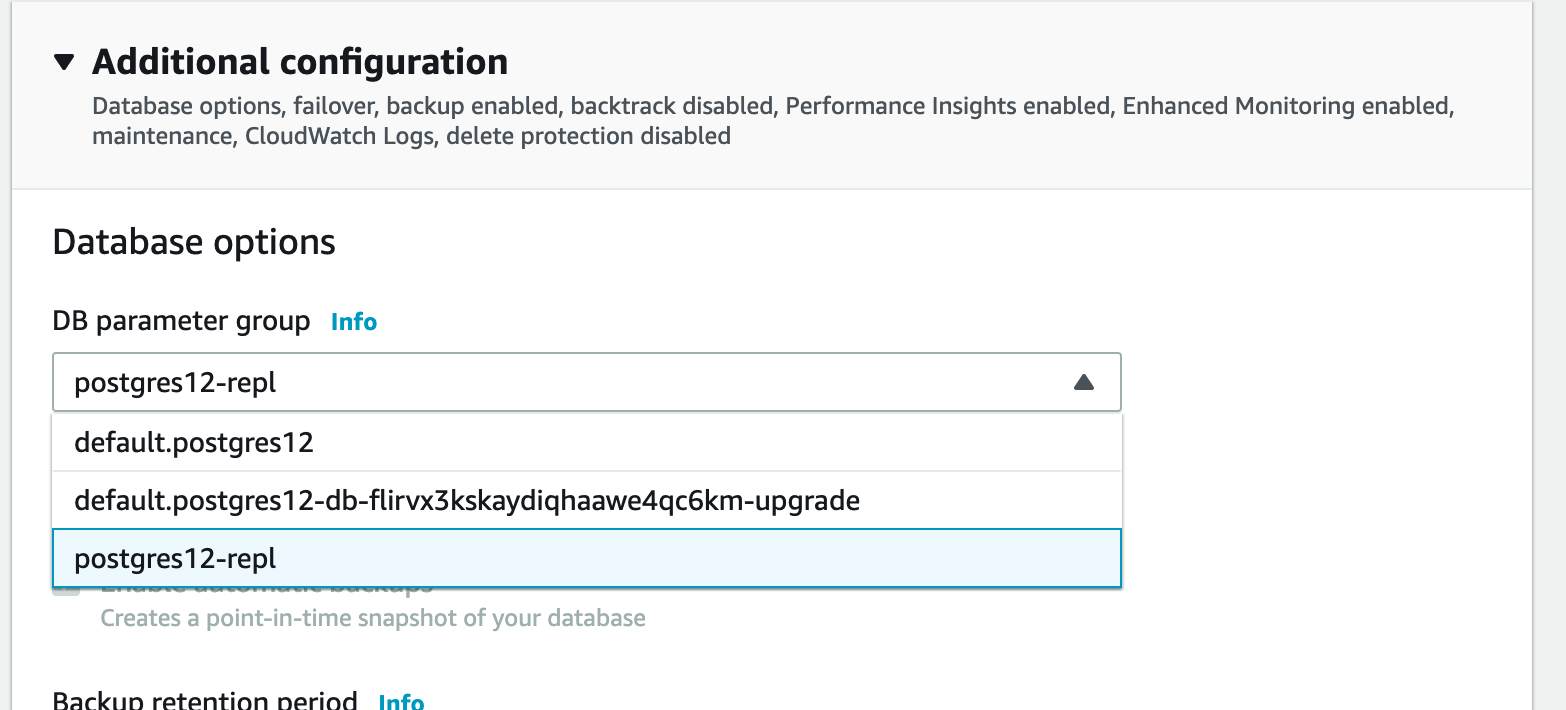Open Info link for Backup retention period

(401, 701)
